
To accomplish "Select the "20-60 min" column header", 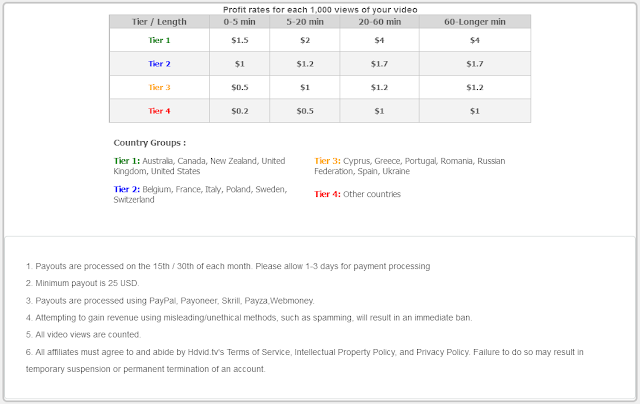I will 379,21.
